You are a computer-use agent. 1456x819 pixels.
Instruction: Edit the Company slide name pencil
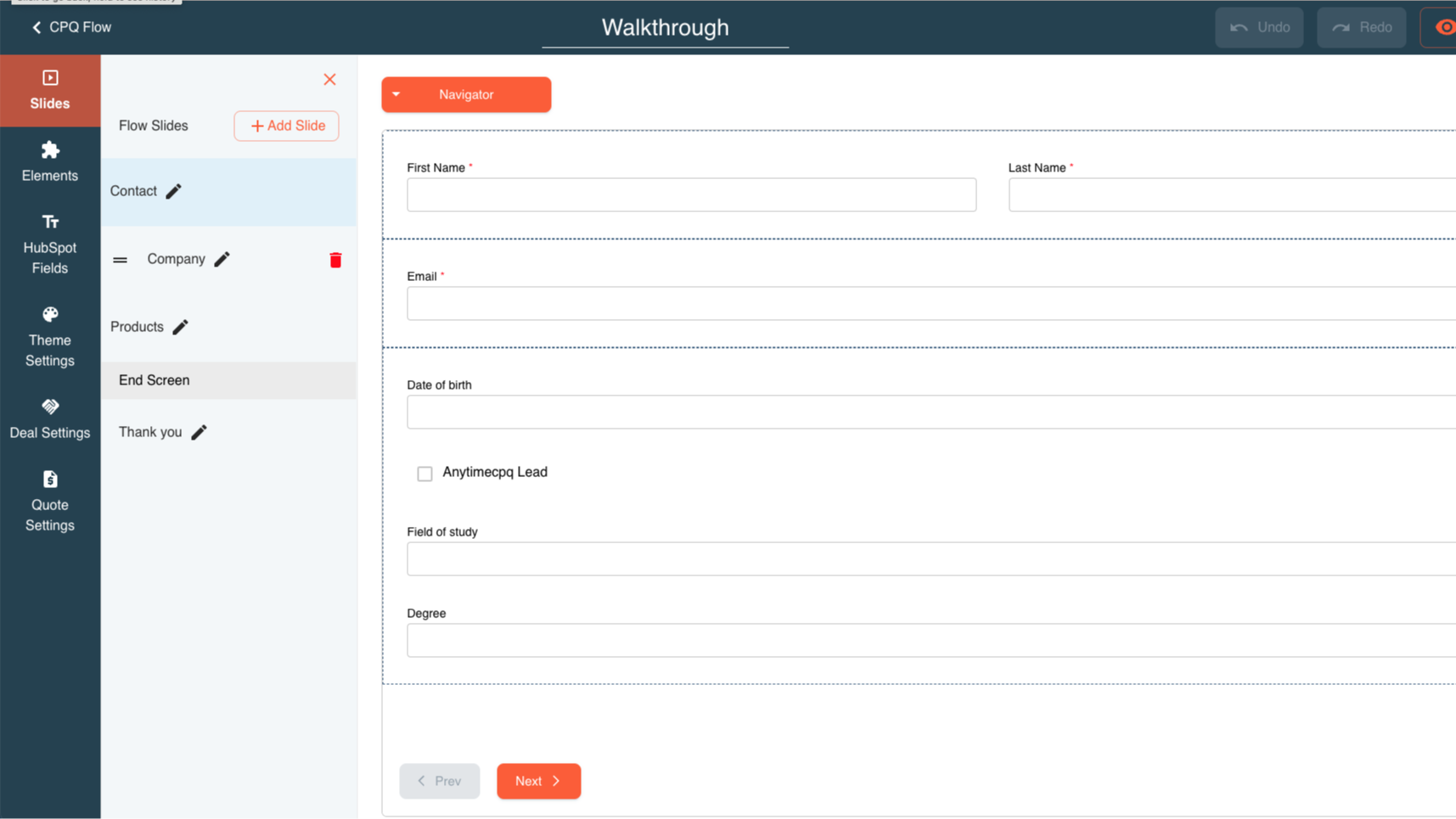click(x=222, y=259)
